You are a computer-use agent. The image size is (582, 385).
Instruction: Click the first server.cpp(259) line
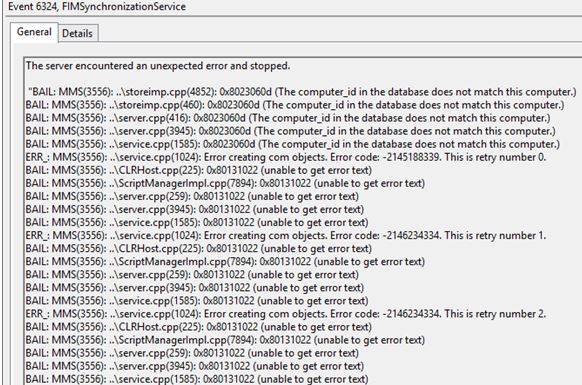192,196
